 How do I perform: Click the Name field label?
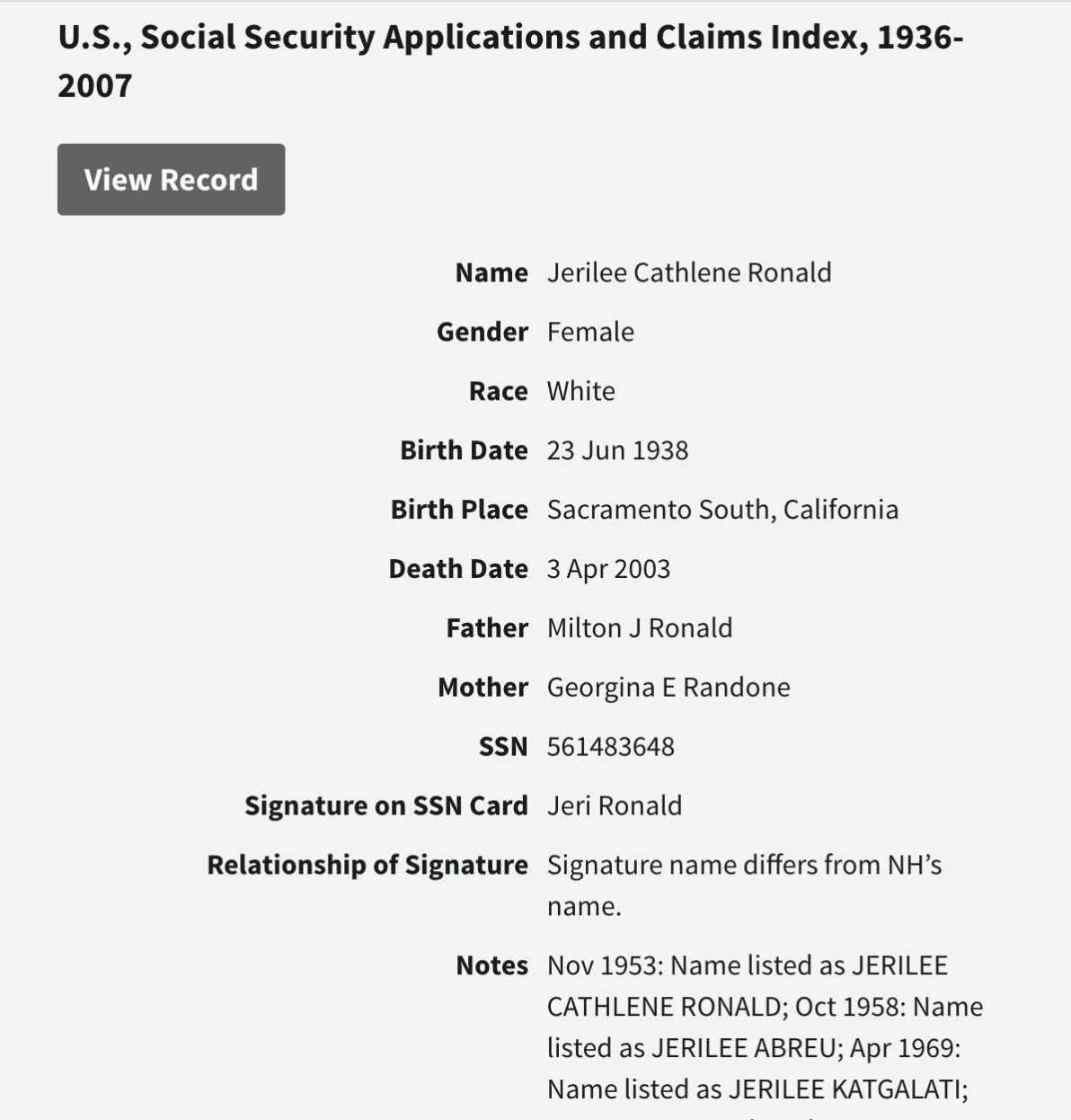[x=491, y=272]
